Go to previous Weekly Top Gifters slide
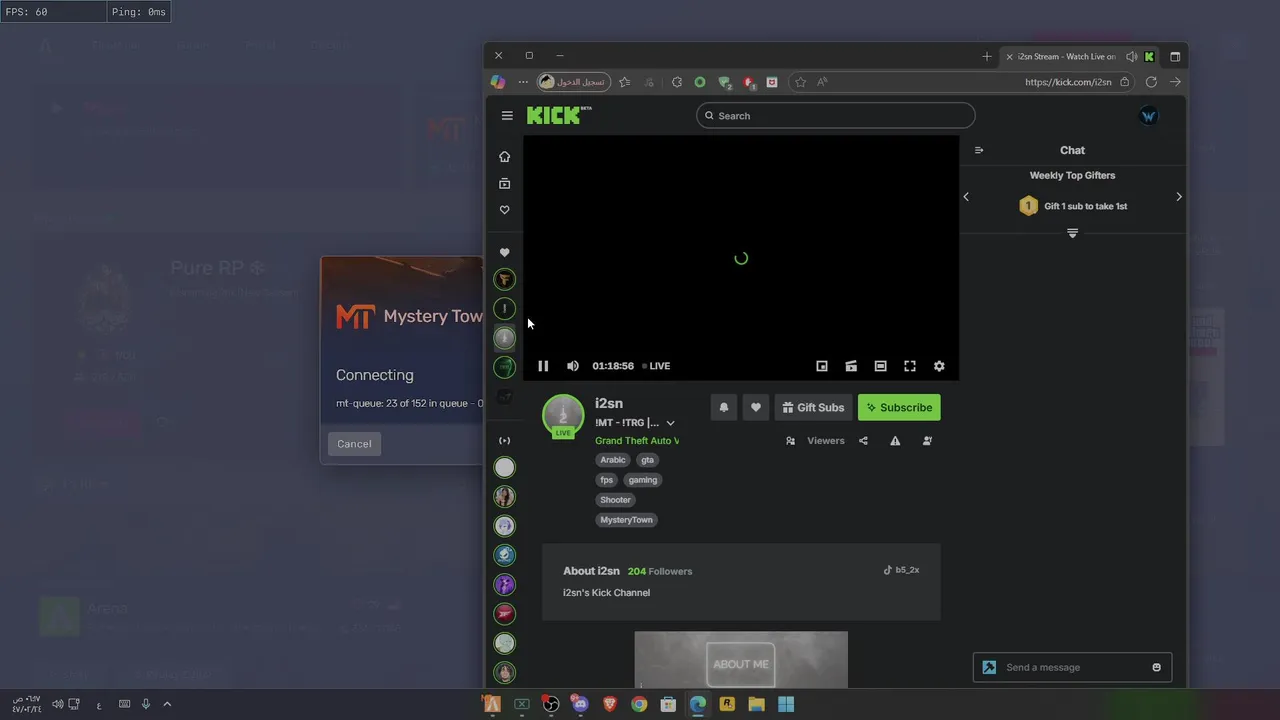 click(x=966, y=197)
